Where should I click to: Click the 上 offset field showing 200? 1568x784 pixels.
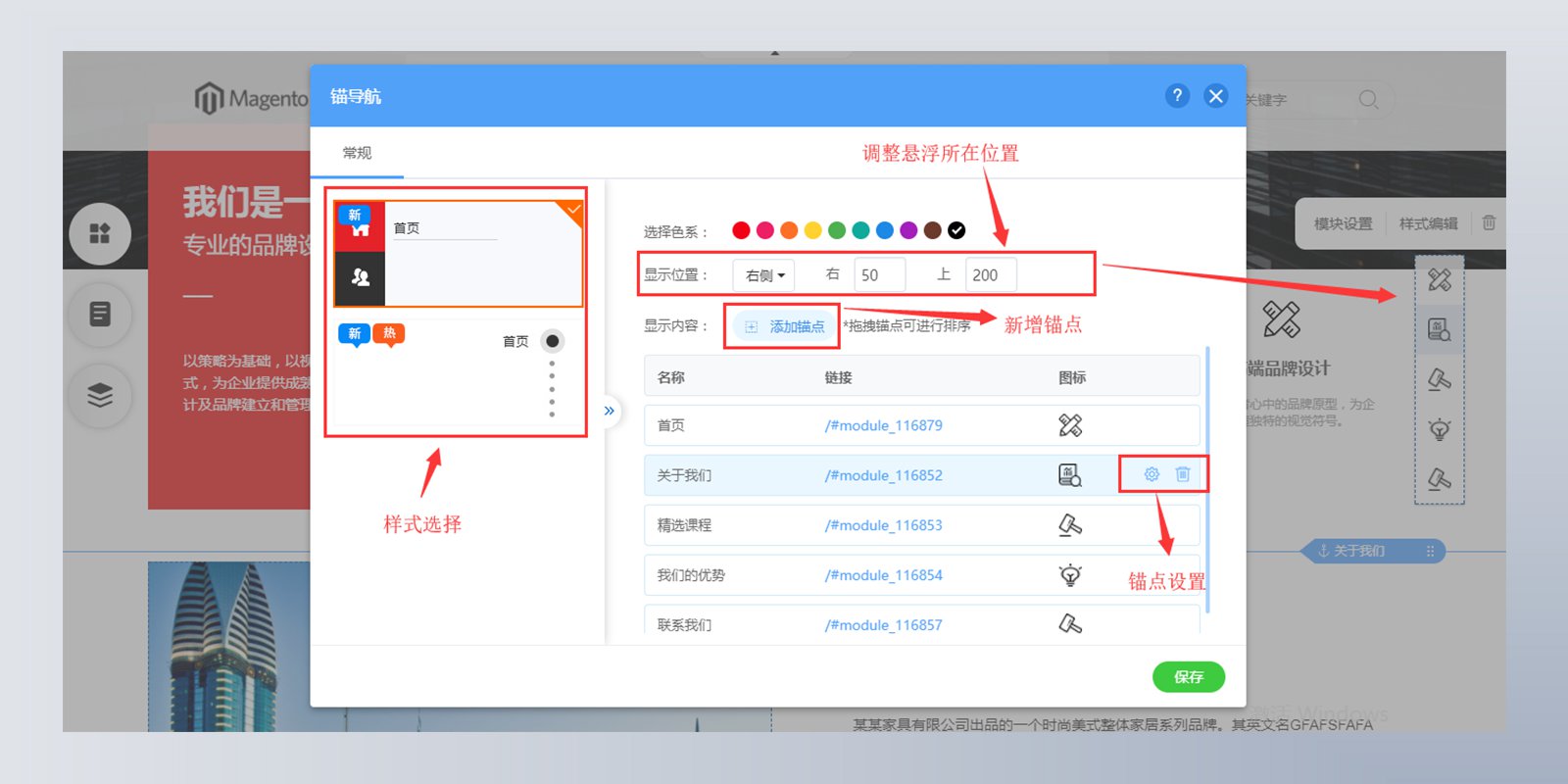[x=991, y=275]
